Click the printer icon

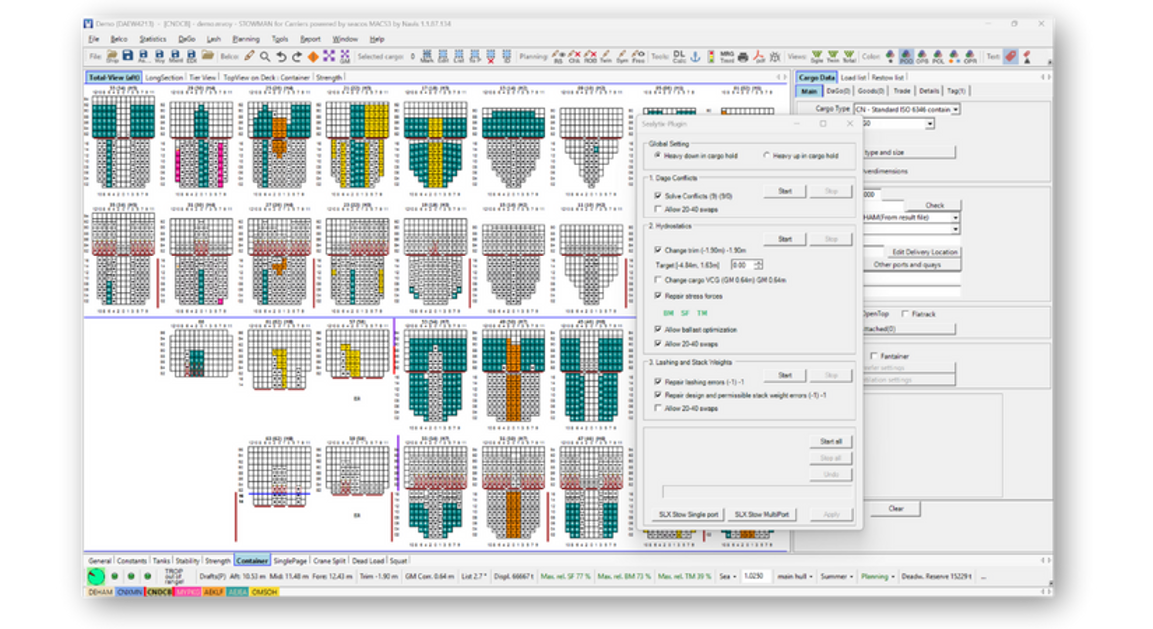pos(743,57)
